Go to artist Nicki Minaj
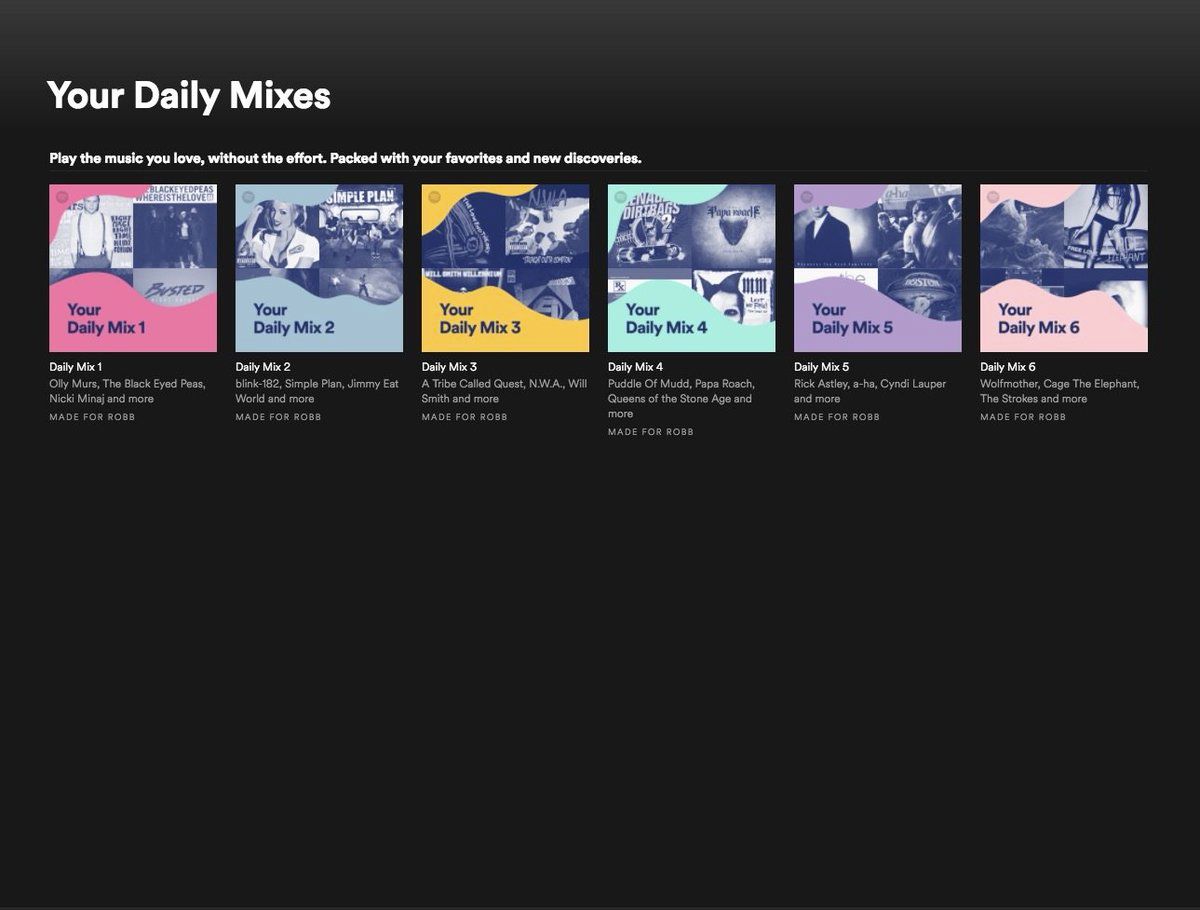Image resolution: width=1200 pixels, height=910 pixels. click(x=76, y=399)
